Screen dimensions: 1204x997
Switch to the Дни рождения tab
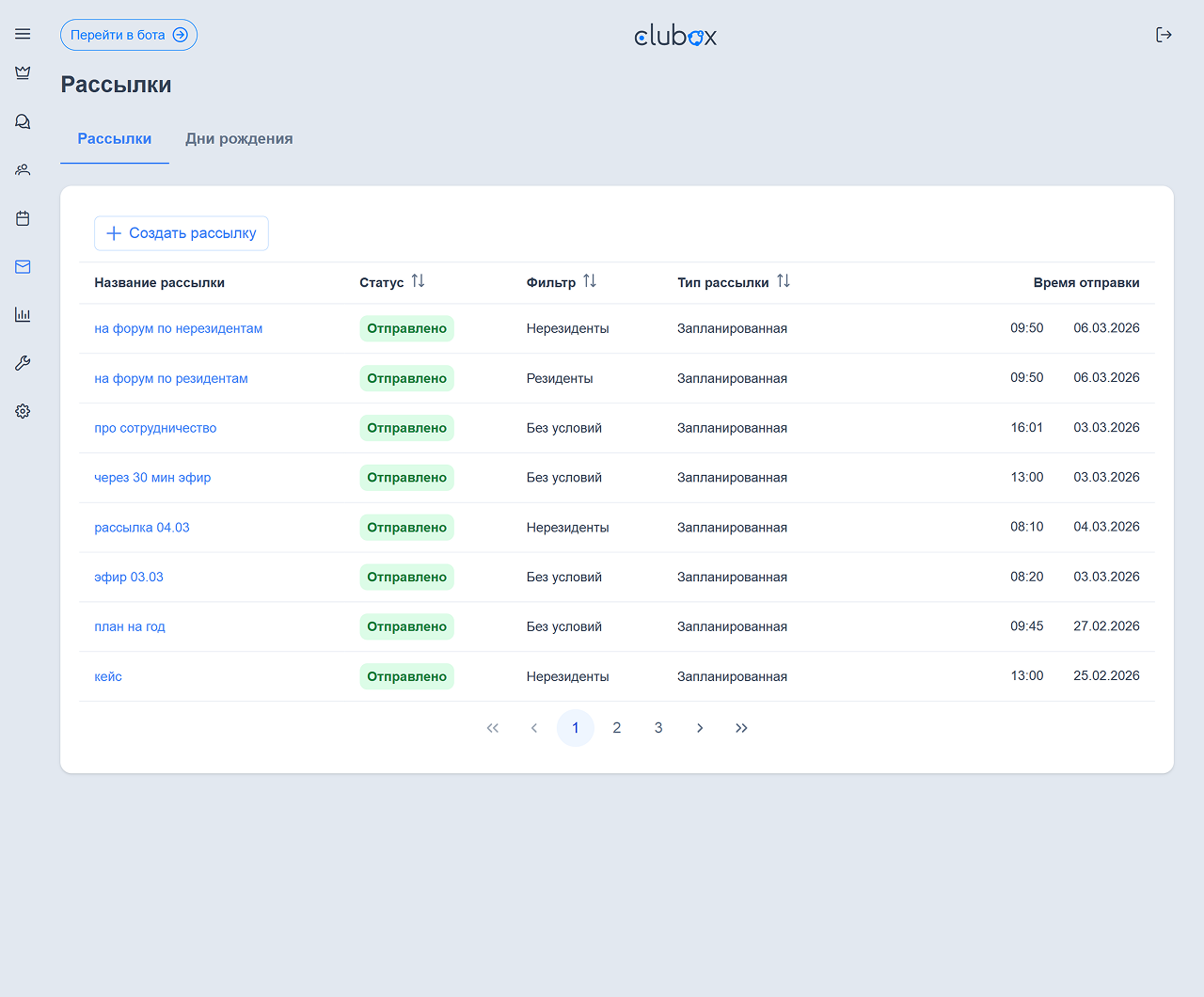[x=239, y=139]
